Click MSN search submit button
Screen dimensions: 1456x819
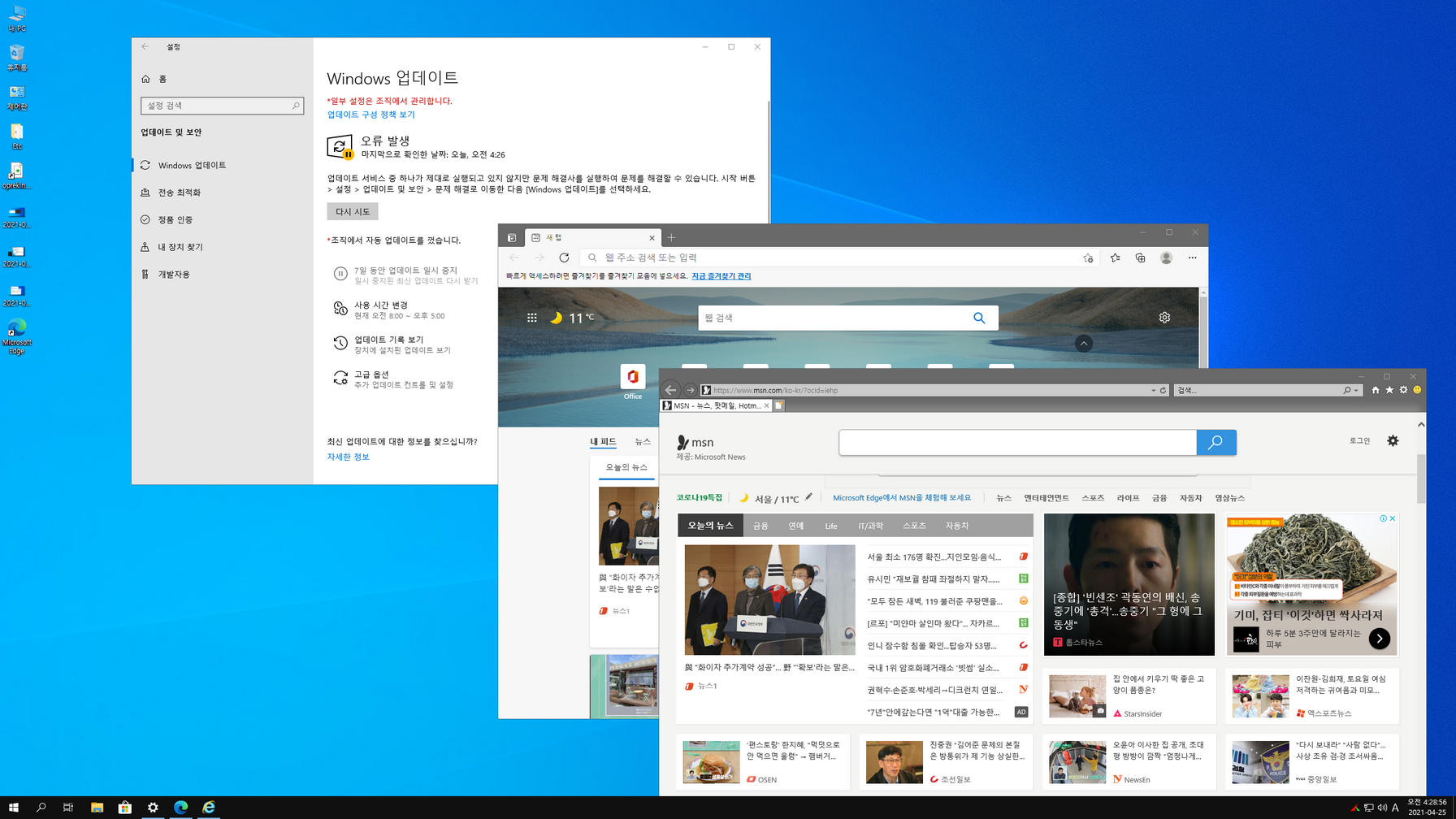coord(1216,442)
